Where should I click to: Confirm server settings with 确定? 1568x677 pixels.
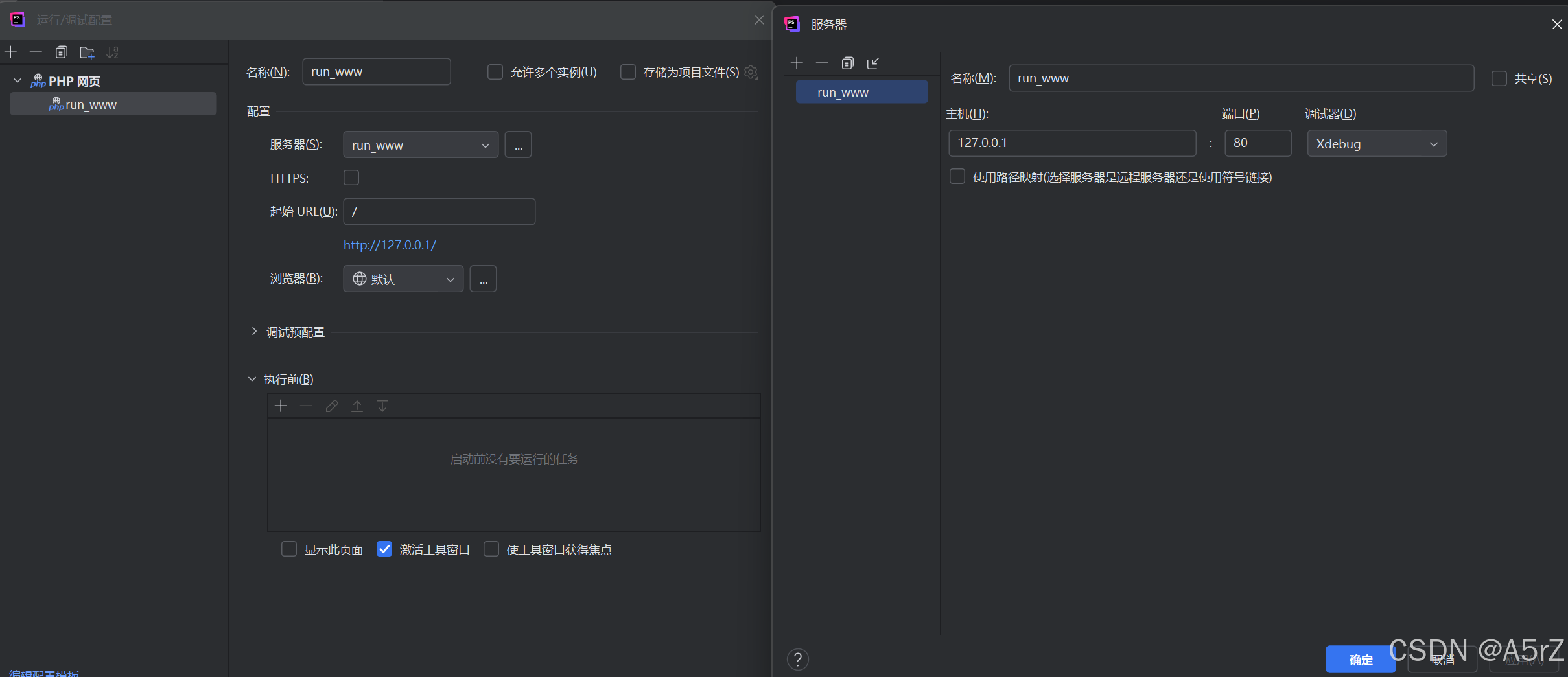click(1360, 659)
